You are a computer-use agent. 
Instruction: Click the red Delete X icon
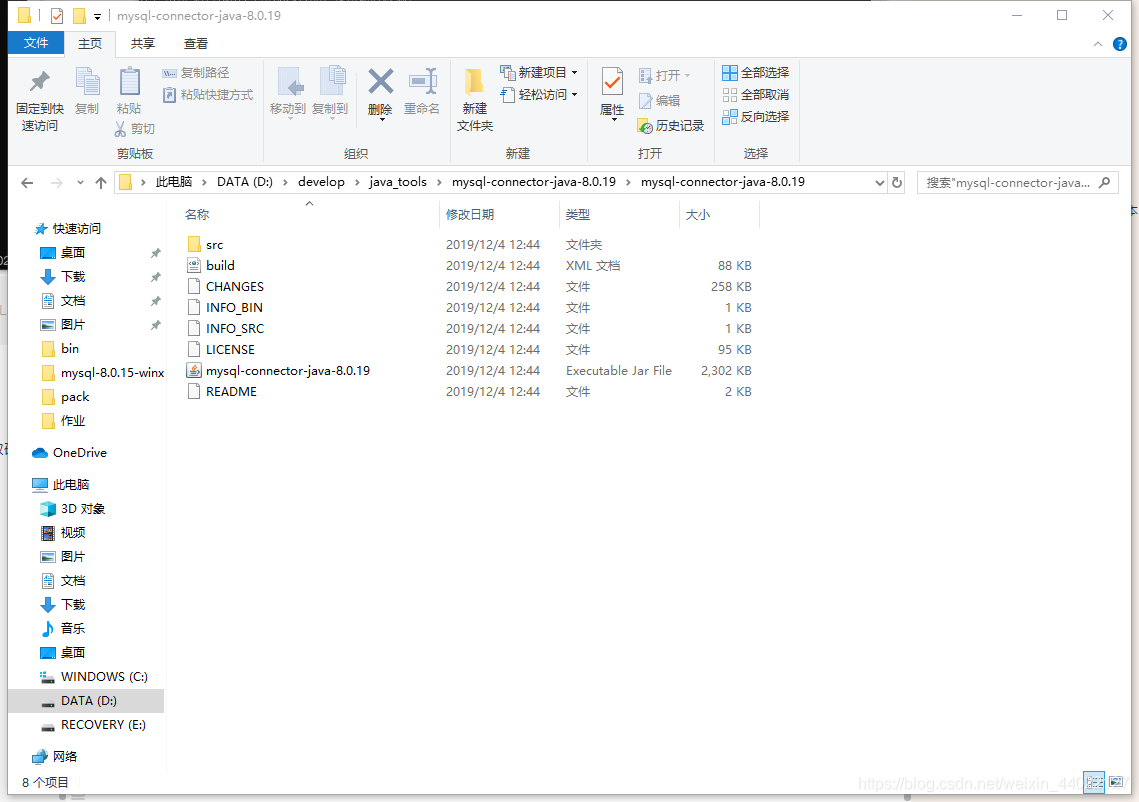coord(381,81)
